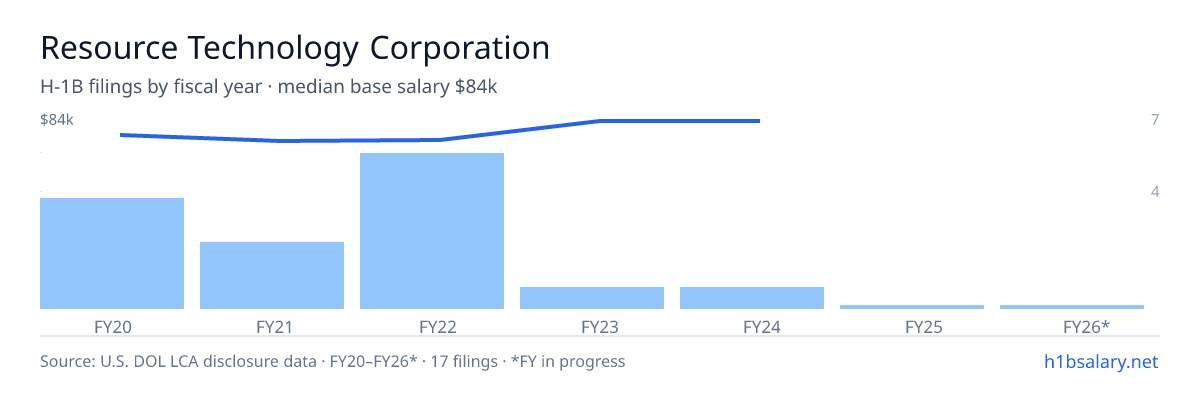Image resolution: width=1200 pixels, height=400 pixels.
Task: Select the tallest FY22 bar
Action: (x=432, y=231)
